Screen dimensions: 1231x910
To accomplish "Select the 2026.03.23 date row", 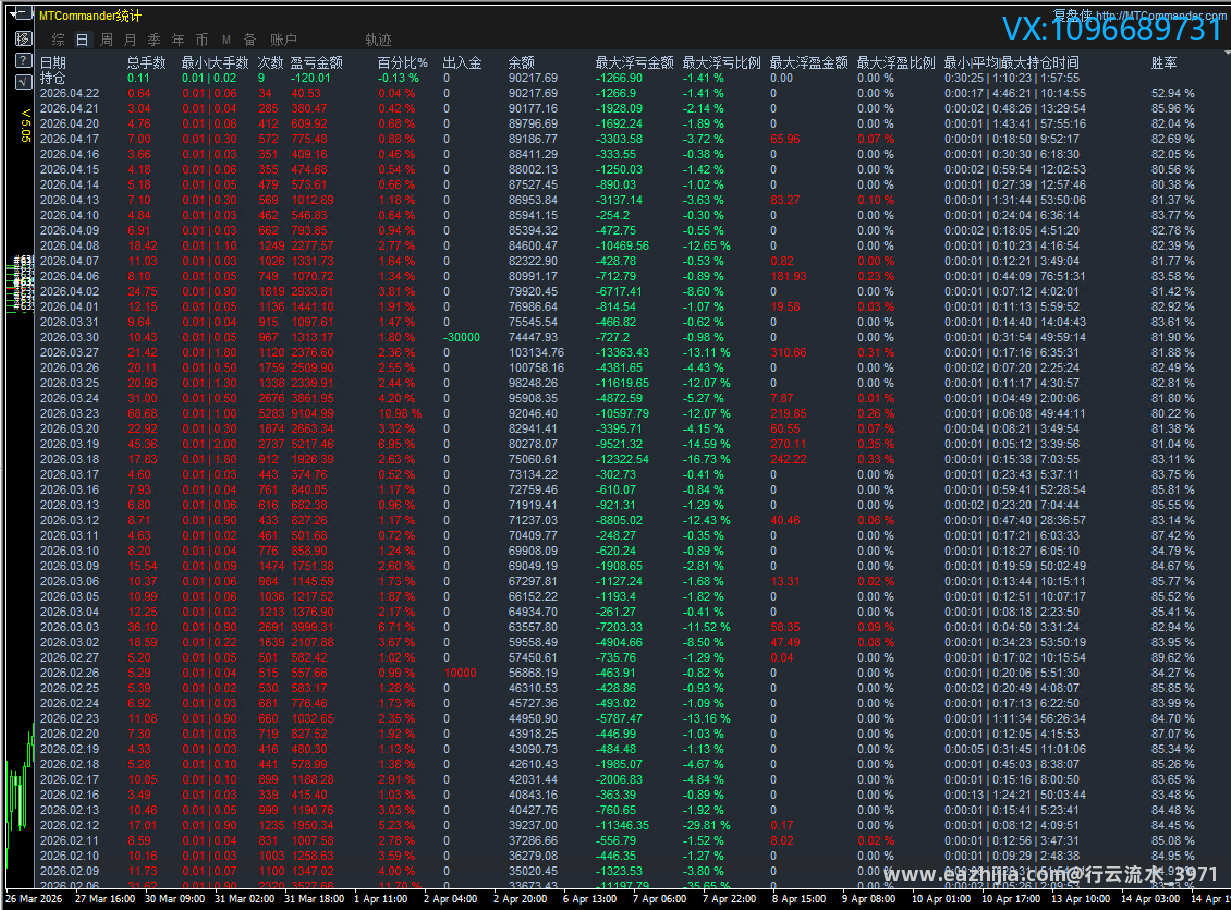I will (69, 413).
